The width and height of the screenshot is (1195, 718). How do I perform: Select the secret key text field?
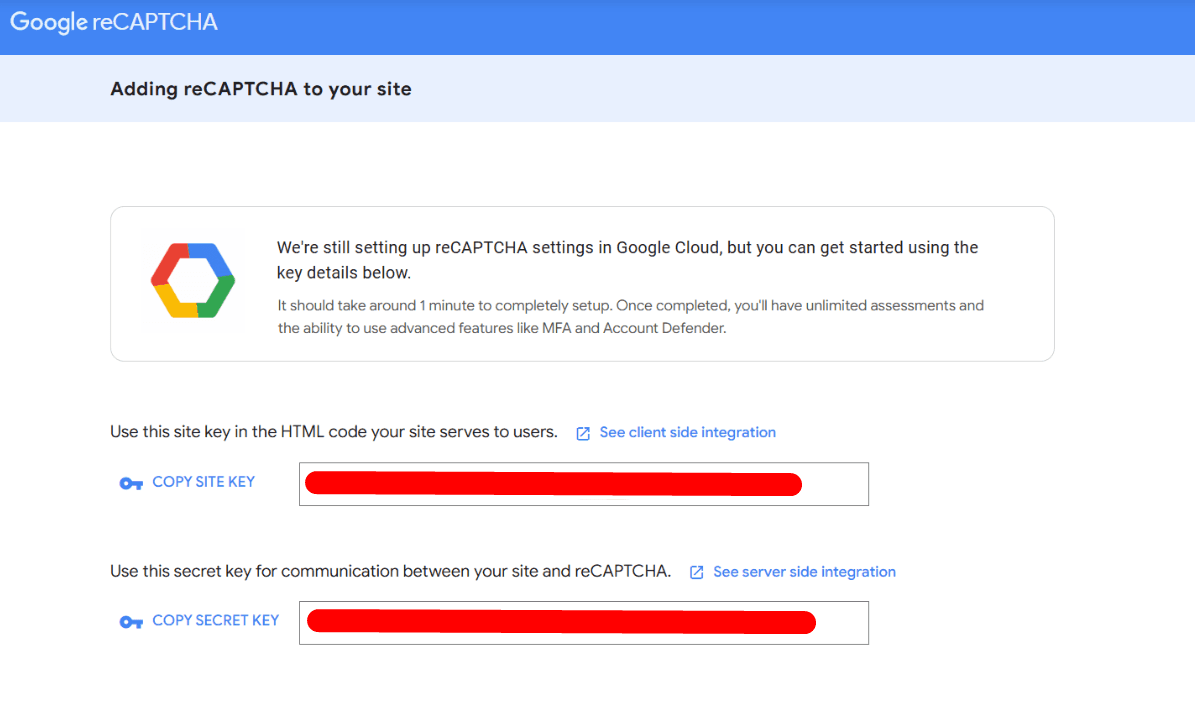tap(583, 622)
